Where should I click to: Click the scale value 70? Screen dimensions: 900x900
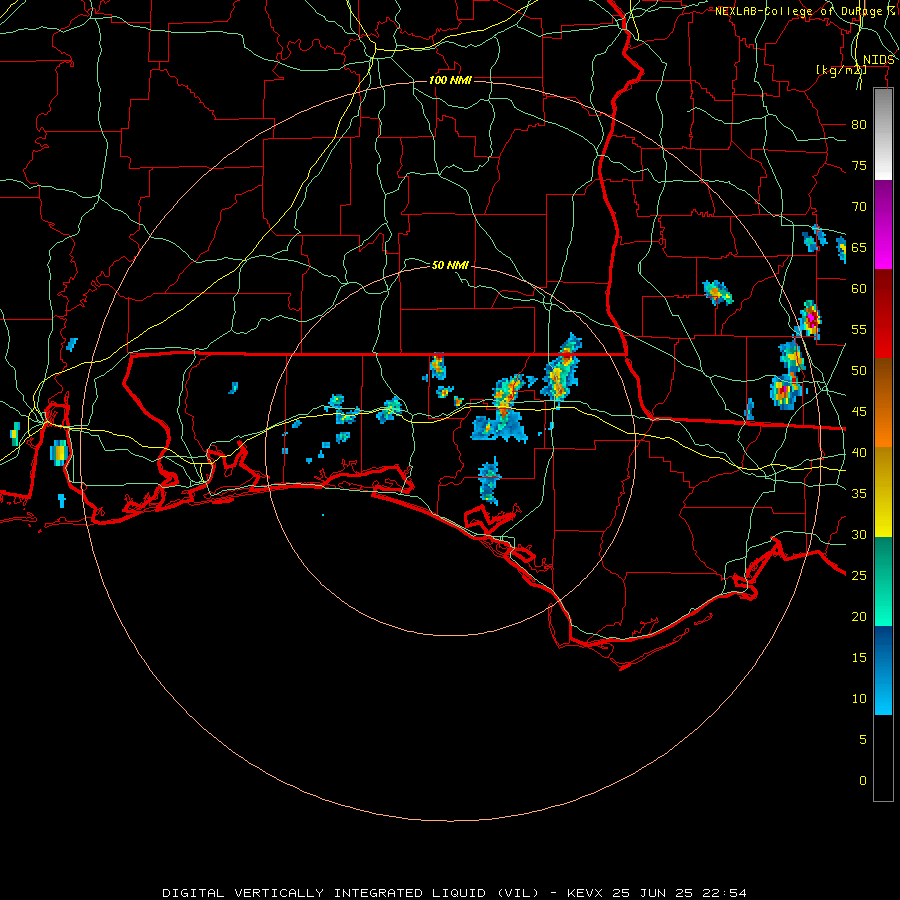point(859,207)
